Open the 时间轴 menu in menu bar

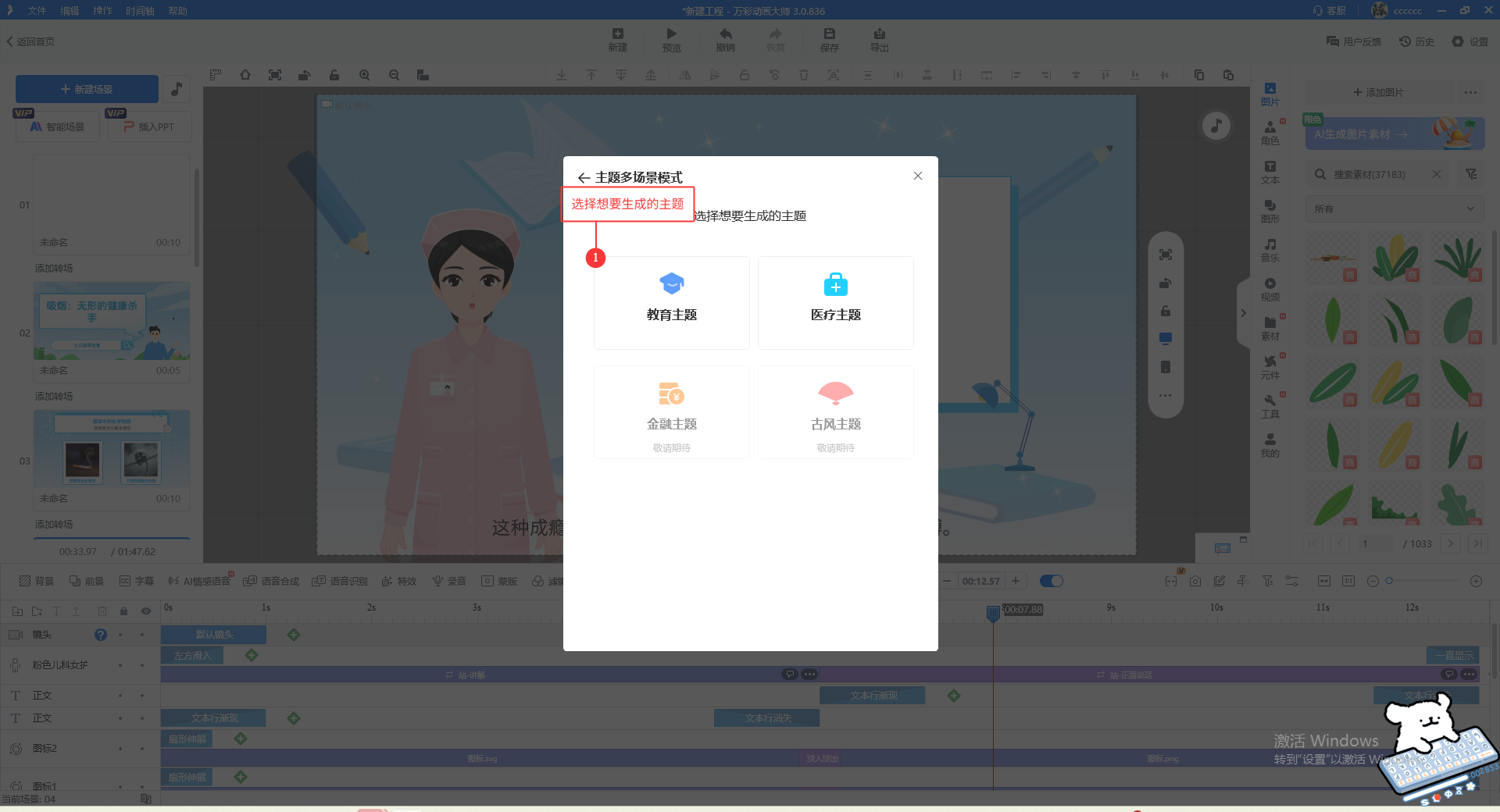coord(140,11)
